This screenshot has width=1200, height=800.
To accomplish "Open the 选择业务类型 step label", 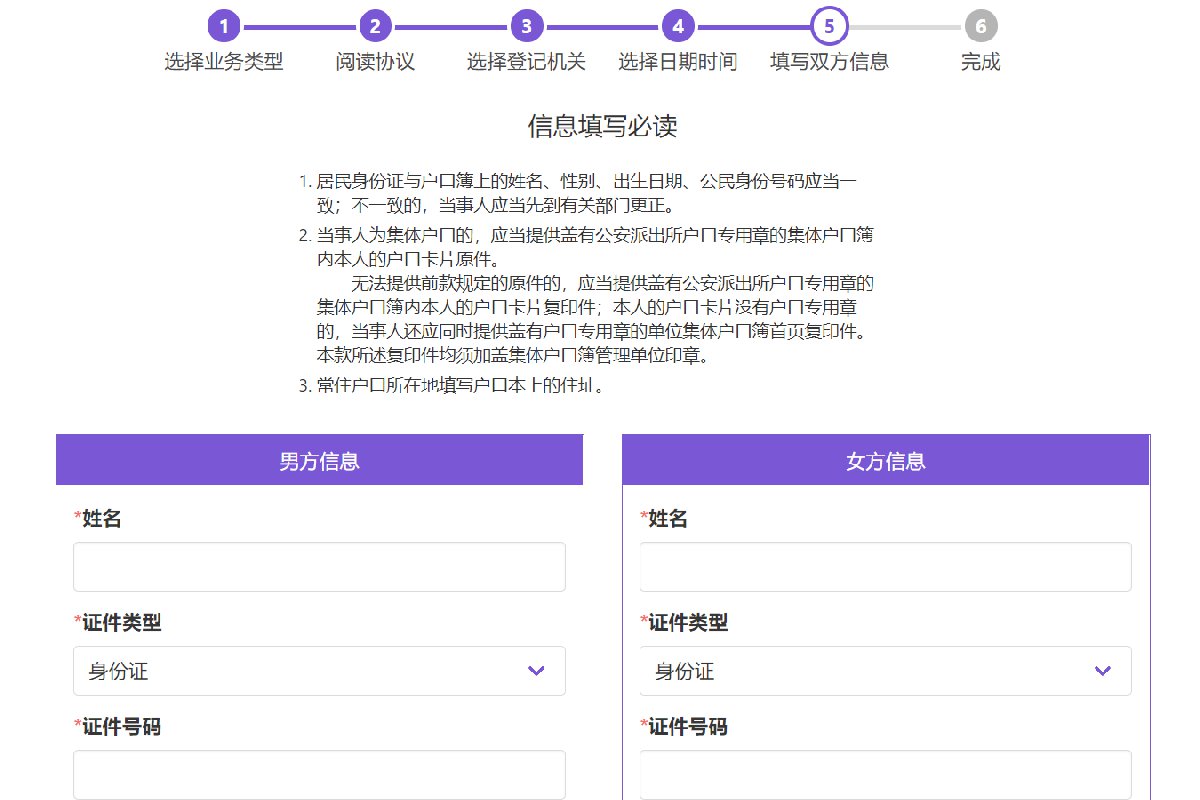I will tap(224, 62).
